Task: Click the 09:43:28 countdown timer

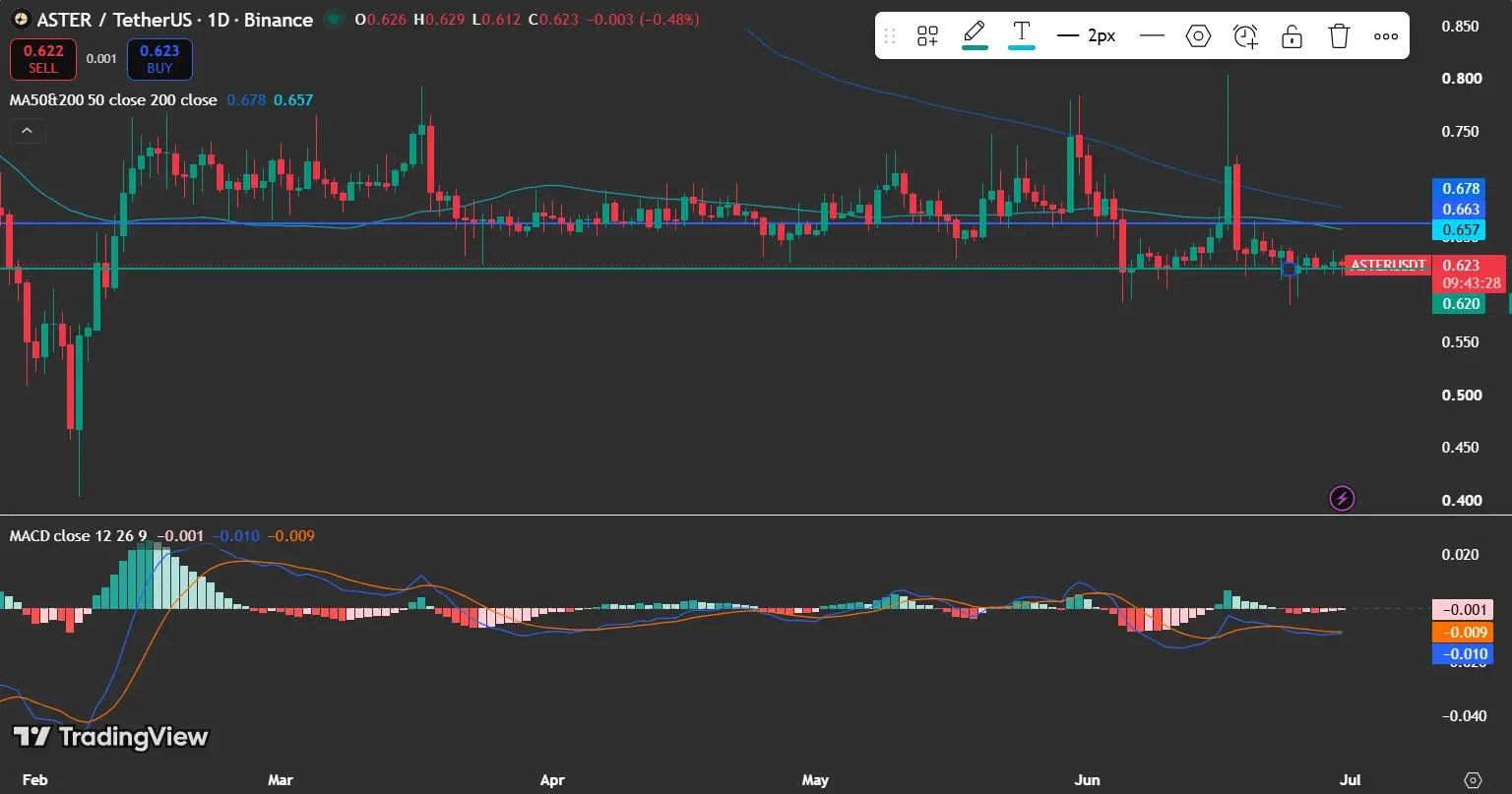Action: pyautogui.click(x=1472, y=283)
